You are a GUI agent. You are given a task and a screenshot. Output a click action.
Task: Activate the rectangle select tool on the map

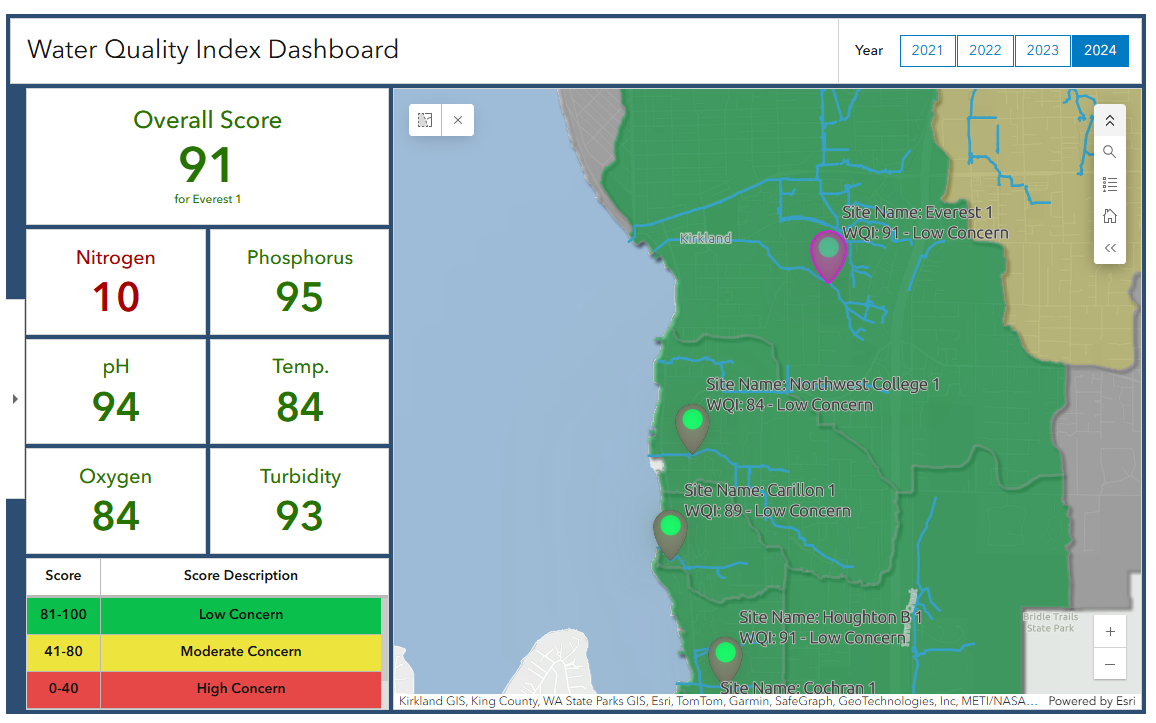(x=425, y=120)
